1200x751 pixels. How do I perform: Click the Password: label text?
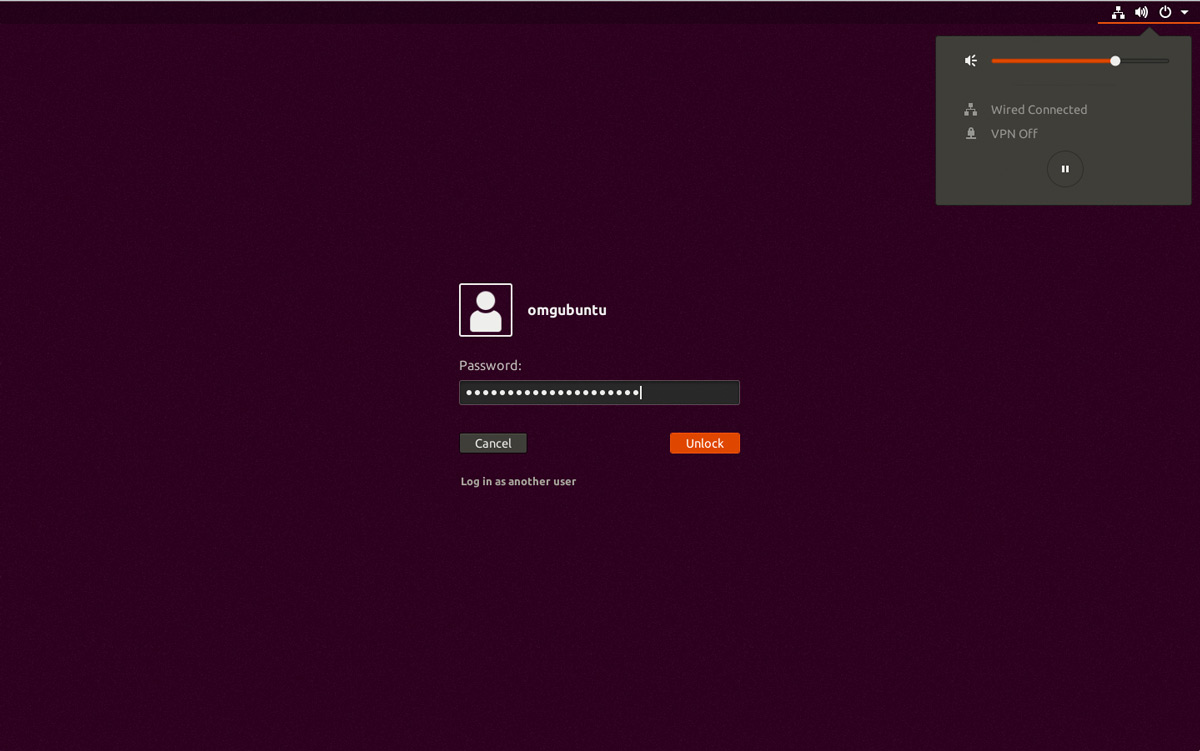click(490, 366)
